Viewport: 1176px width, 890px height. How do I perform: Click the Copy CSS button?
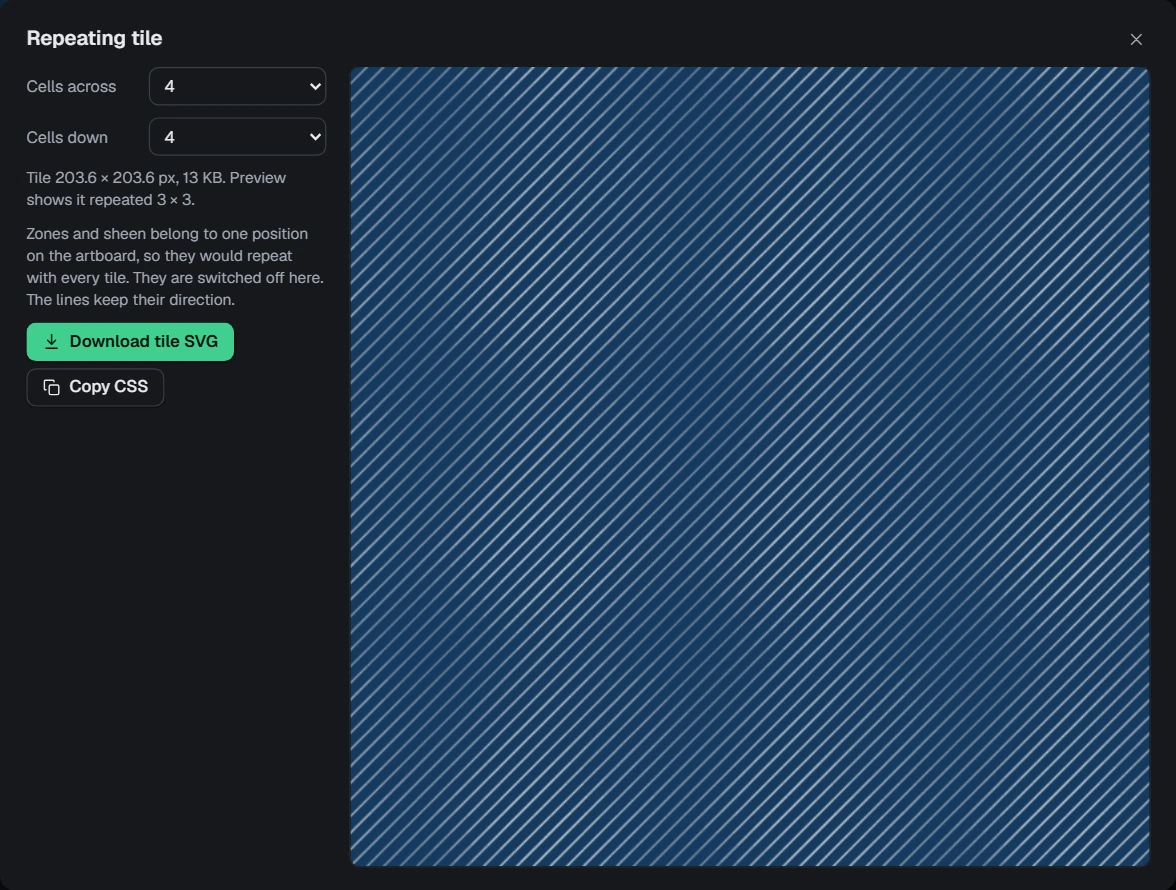click(x=95, y=387)
